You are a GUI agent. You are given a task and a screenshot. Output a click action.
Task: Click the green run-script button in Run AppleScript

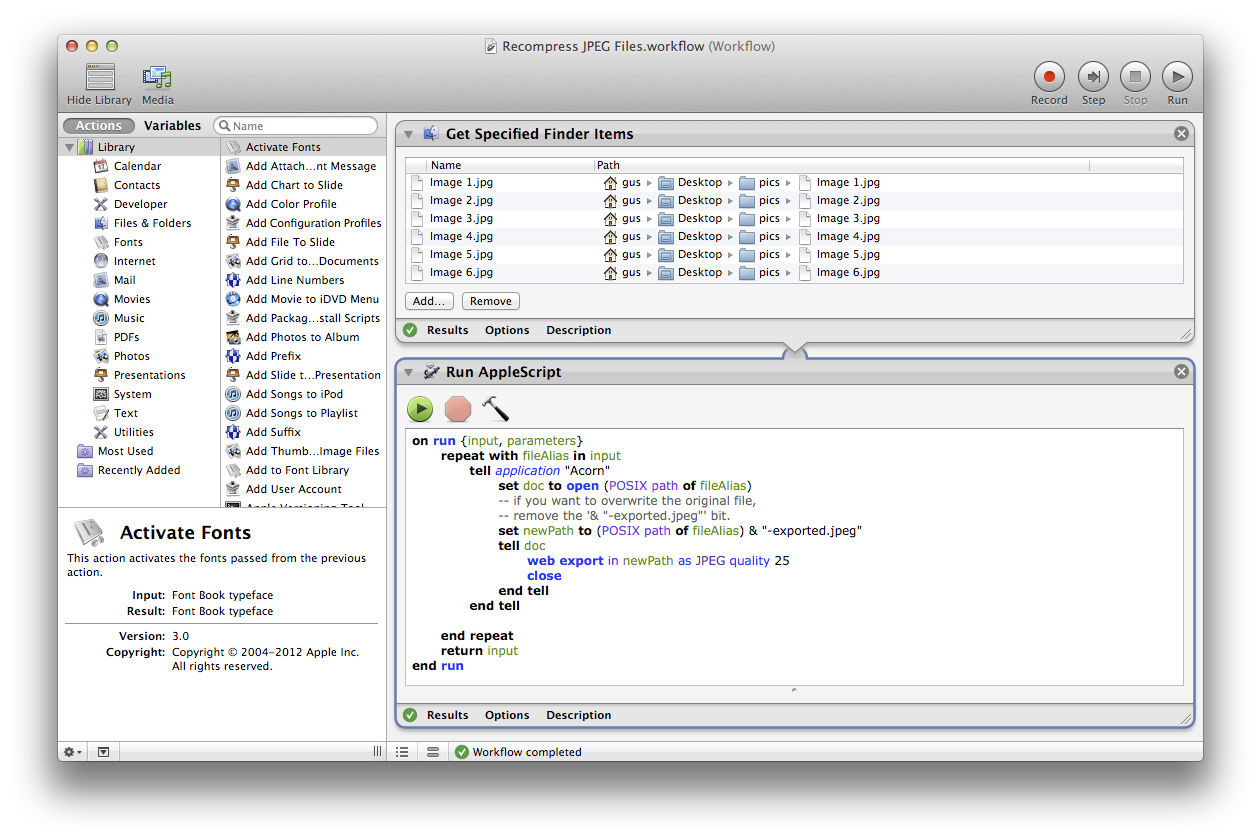tap(420, 408)
